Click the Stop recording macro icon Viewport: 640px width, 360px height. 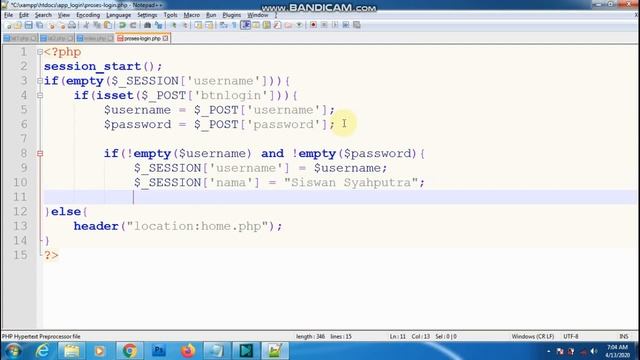click(x=324, y=25)
